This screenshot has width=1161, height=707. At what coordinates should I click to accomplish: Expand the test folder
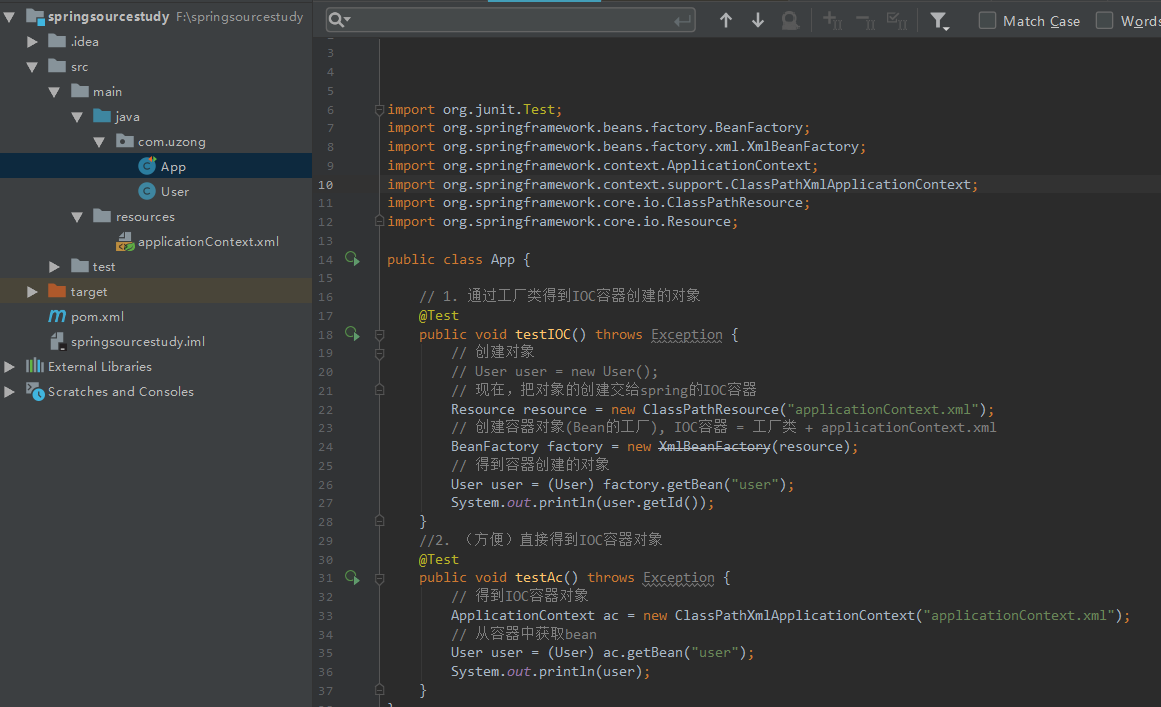(54, 267)
